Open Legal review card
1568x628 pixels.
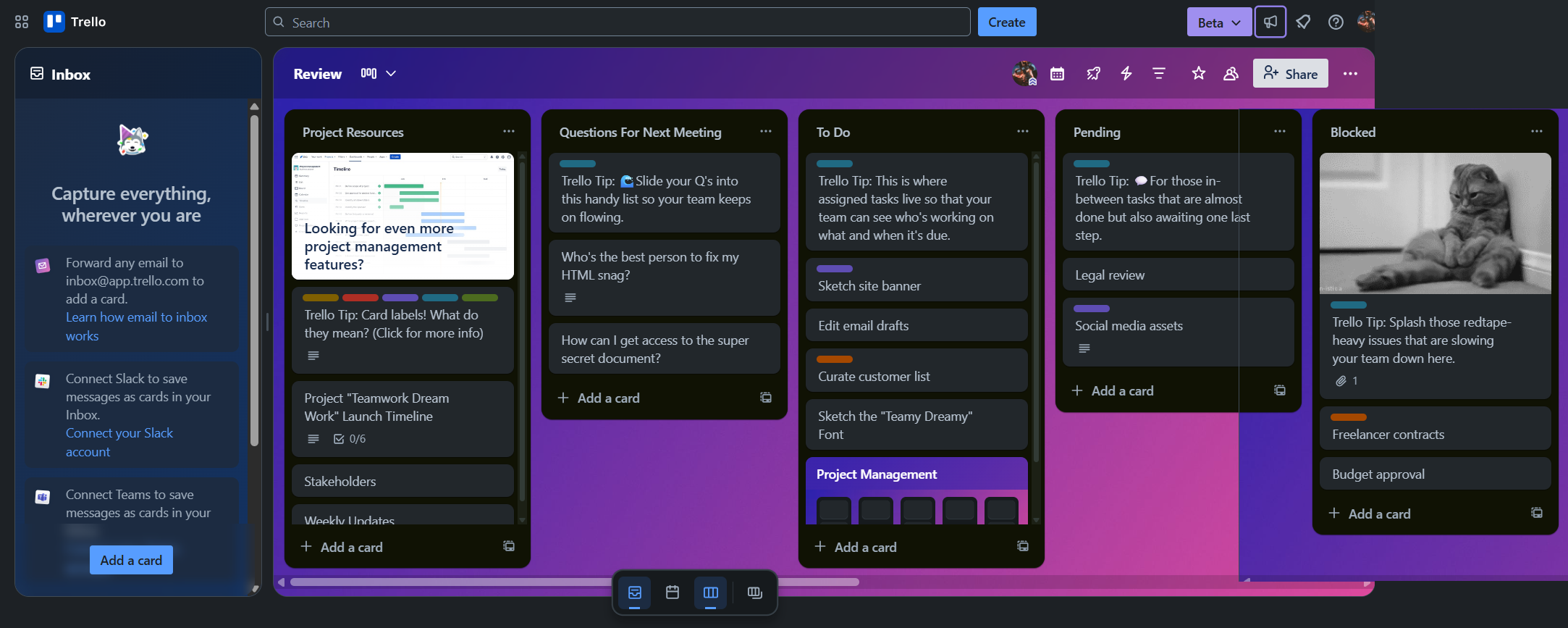(x=1178, y=275)
